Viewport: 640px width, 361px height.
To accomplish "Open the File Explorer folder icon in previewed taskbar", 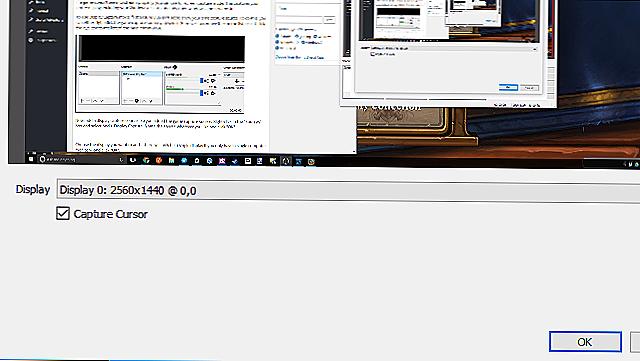I will point(171,160).
